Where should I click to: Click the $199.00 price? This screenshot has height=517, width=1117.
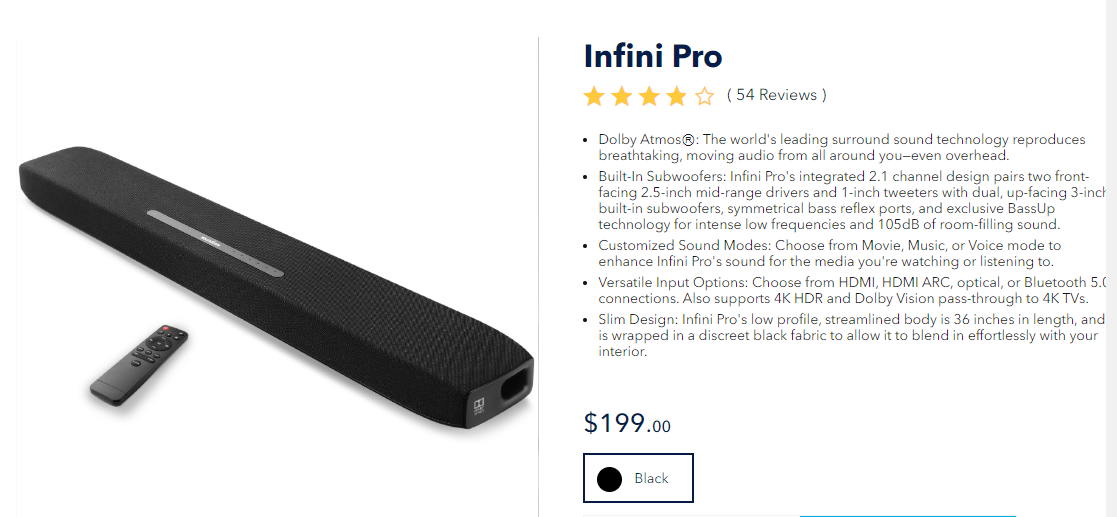[627, 423]
